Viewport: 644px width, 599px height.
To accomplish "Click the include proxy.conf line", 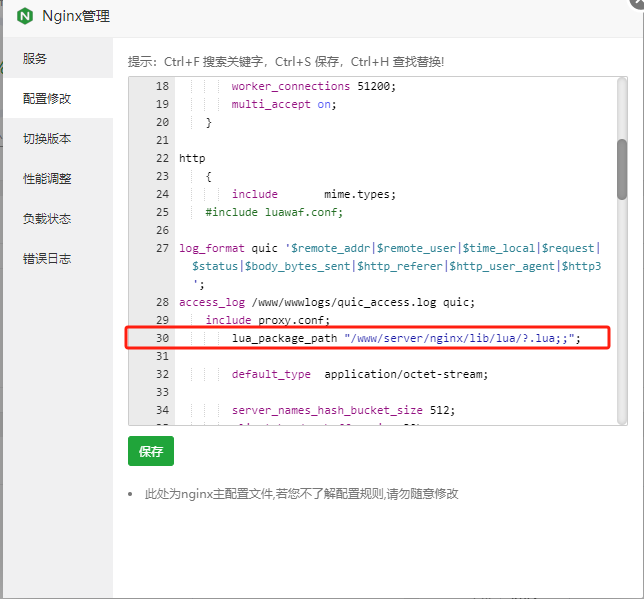I will click(x=267, y=320).
